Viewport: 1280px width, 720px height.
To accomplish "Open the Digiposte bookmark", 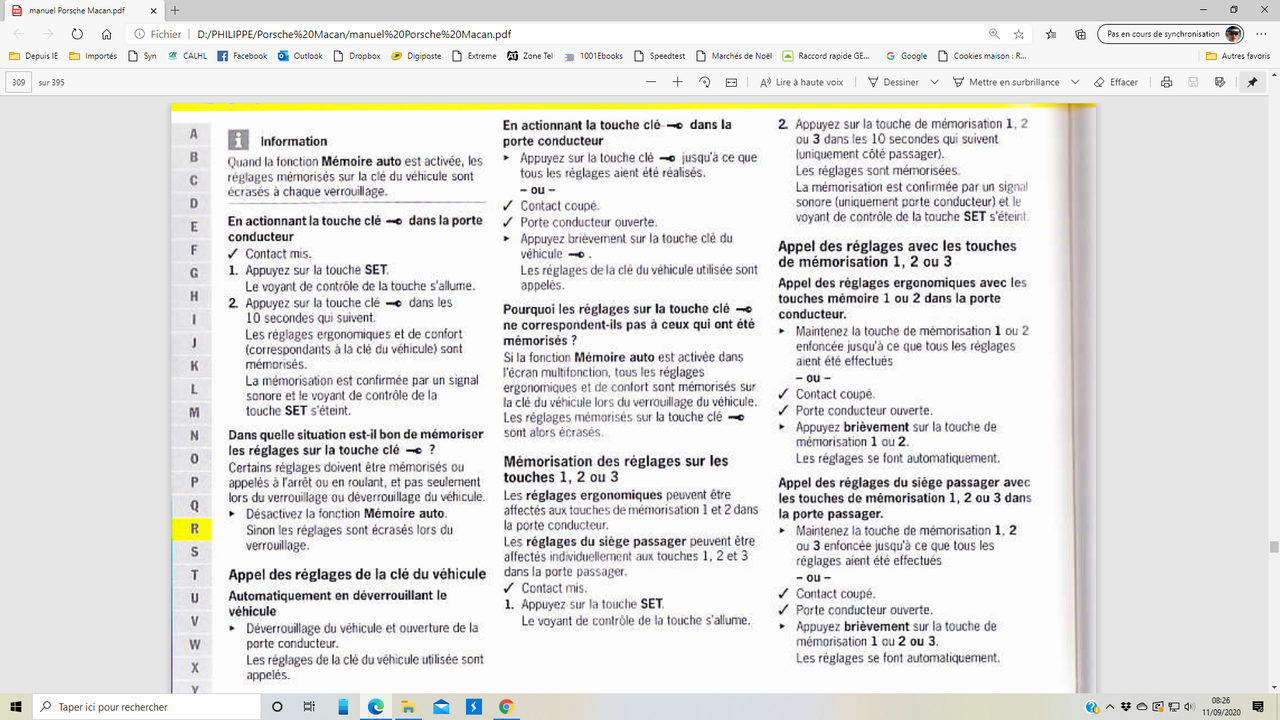I will pyautogui.click(x=415, y=56).
